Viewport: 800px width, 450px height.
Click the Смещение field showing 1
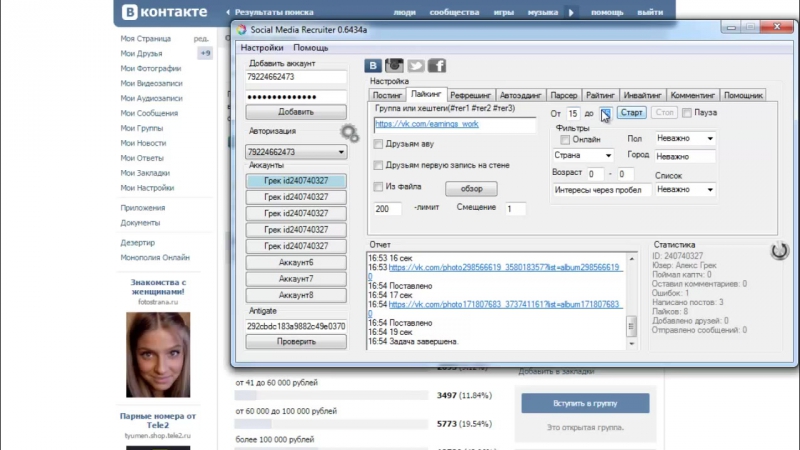(515, 209)
